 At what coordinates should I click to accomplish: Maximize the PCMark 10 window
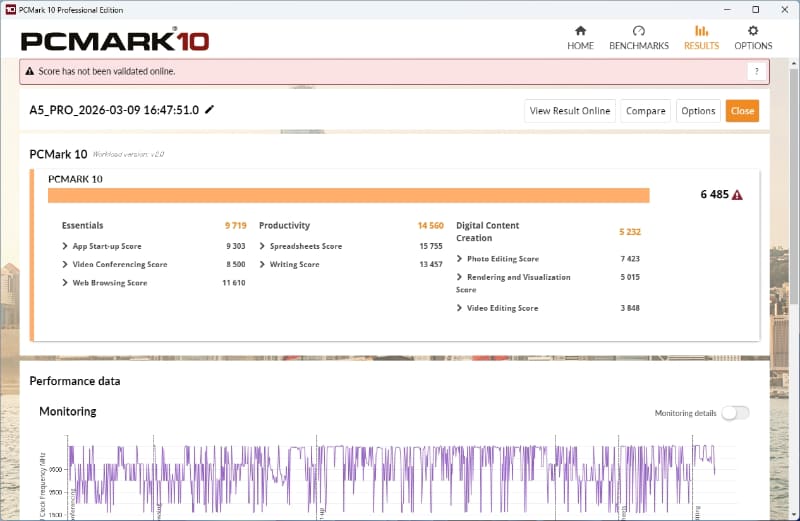point(756,10)
